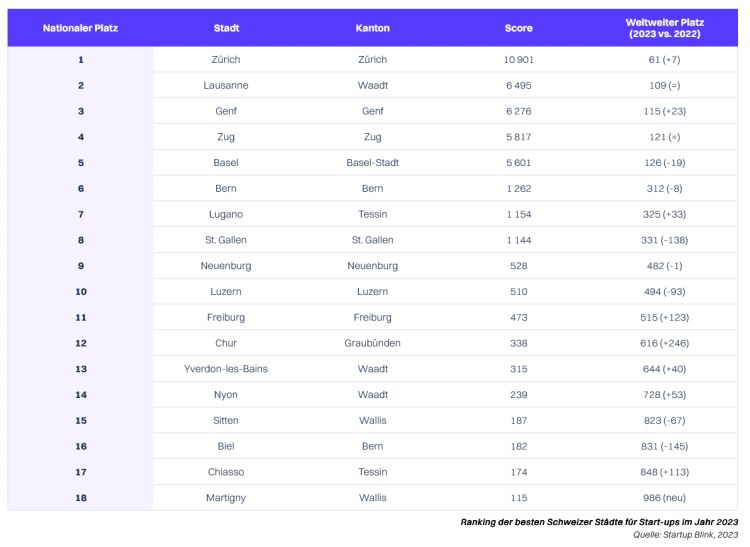Click the Weltweiter Platz column header
Viewport: 750px width, 547px height.
(x=664, y=28)
